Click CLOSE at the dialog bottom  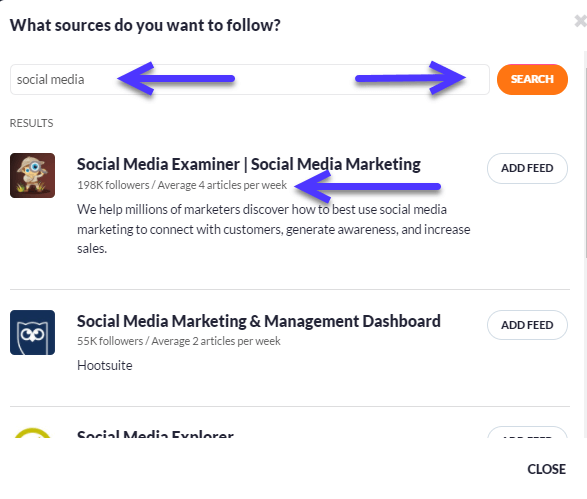click(x=546, y=469)
